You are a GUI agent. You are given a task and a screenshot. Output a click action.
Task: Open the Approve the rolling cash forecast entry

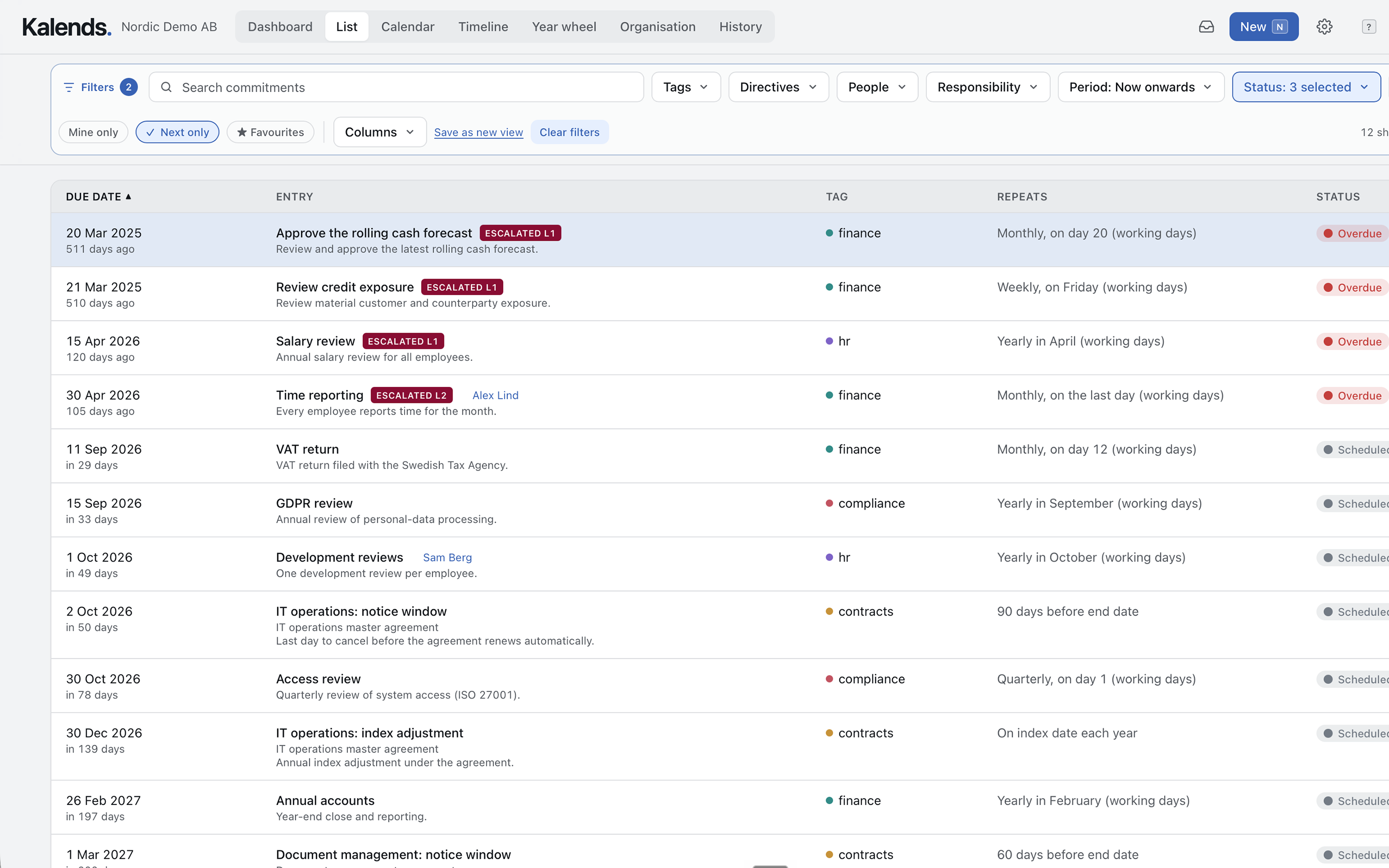coord(374,233)
